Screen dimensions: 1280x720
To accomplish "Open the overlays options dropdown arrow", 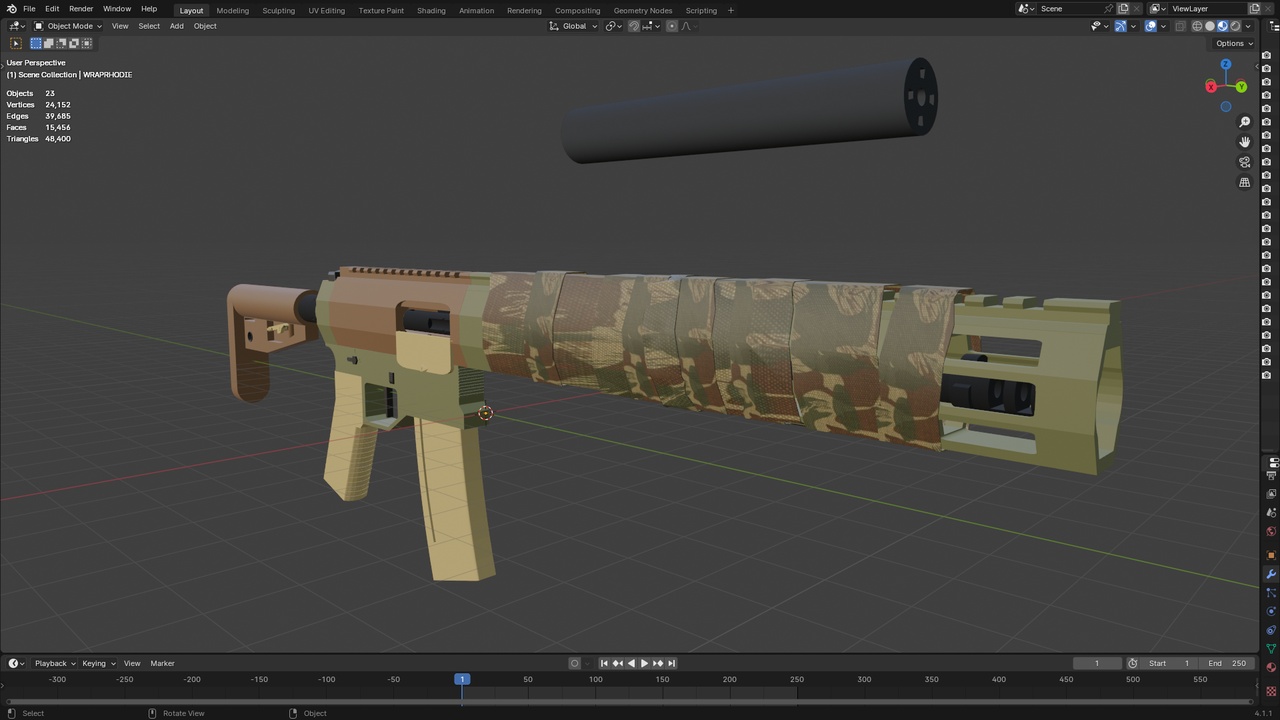I will point(1163,26).
